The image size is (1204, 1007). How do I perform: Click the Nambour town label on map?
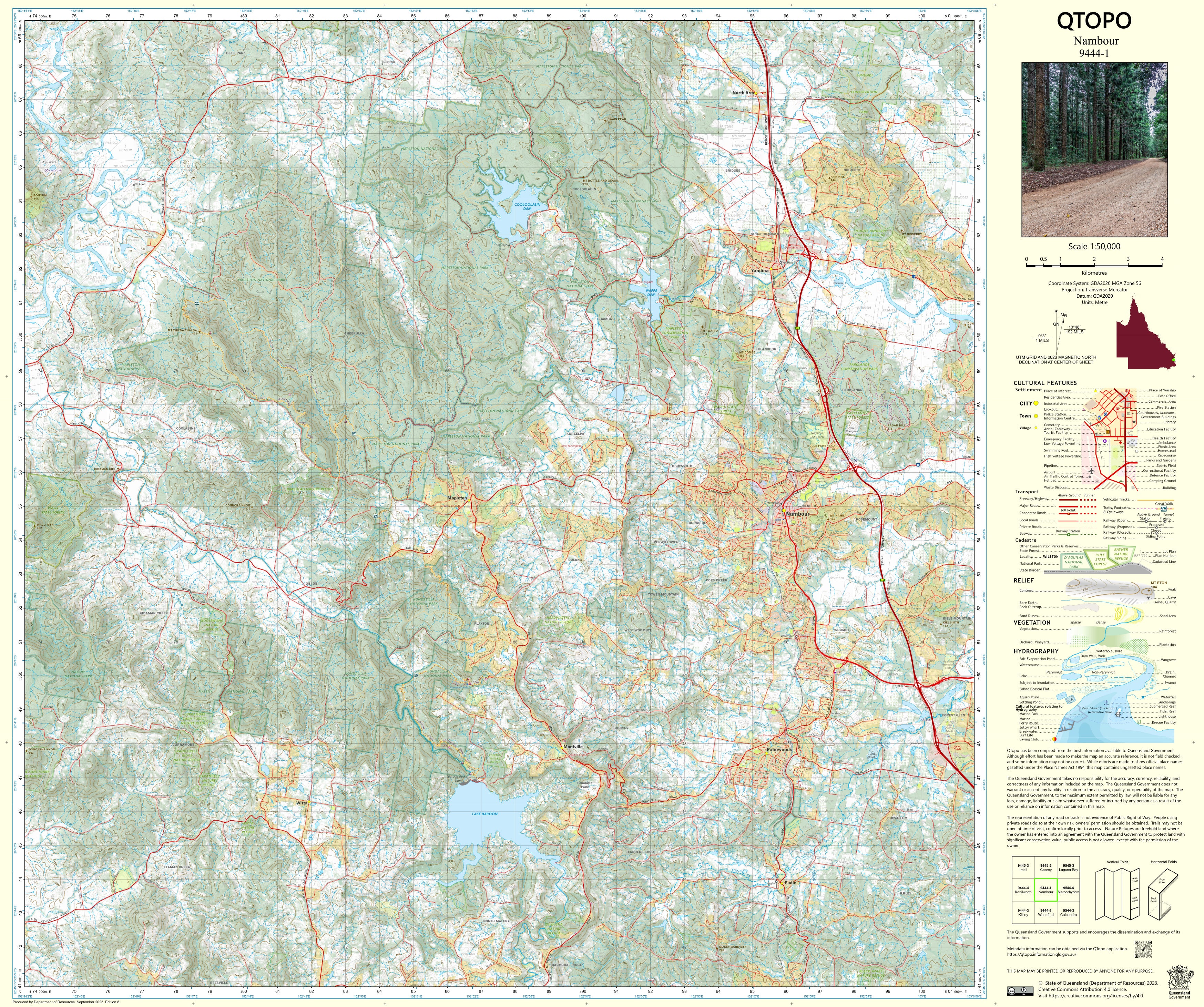pos(798,514)
